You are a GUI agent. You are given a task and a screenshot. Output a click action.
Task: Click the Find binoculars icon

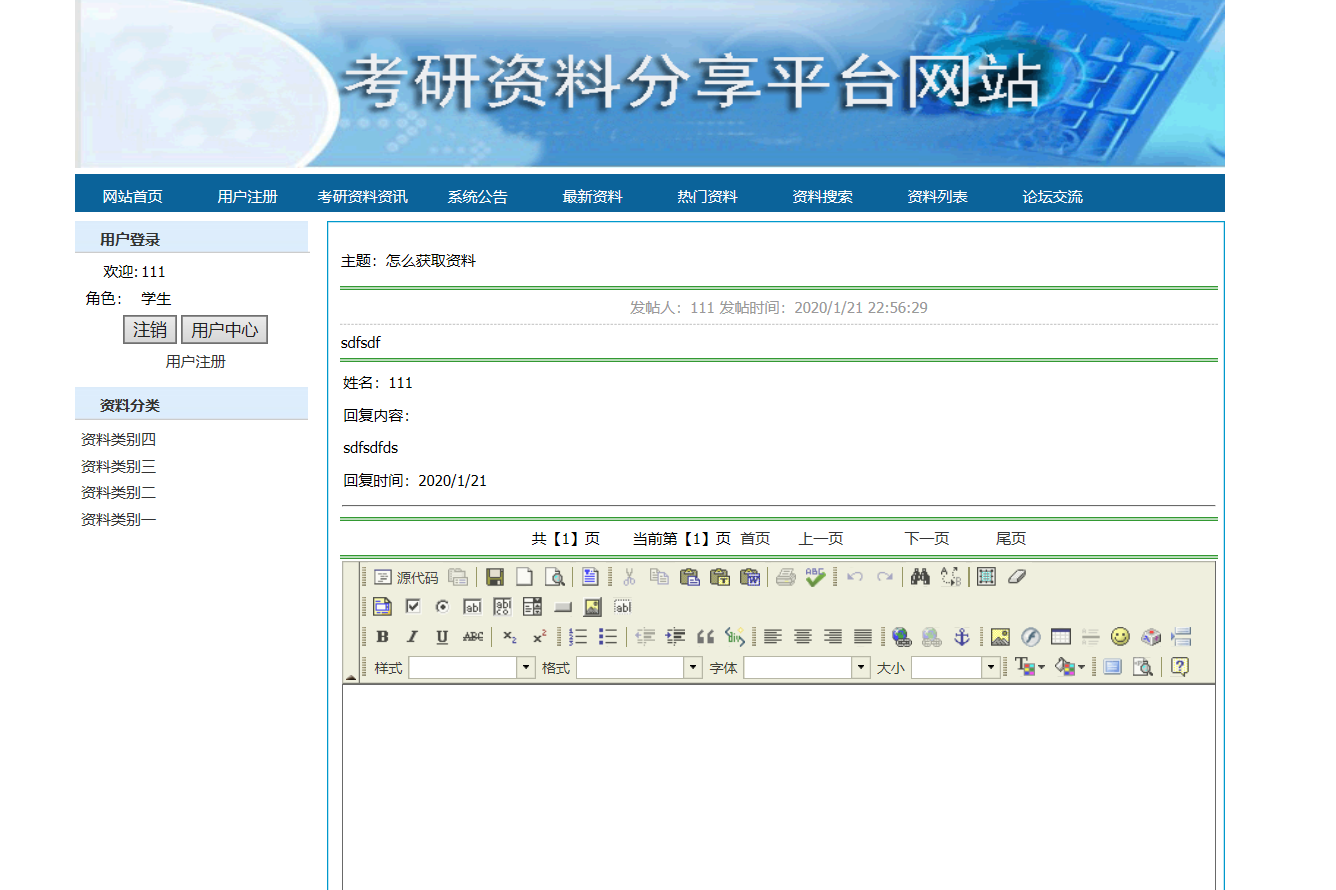pyautogui.click(x=920, y=577)
